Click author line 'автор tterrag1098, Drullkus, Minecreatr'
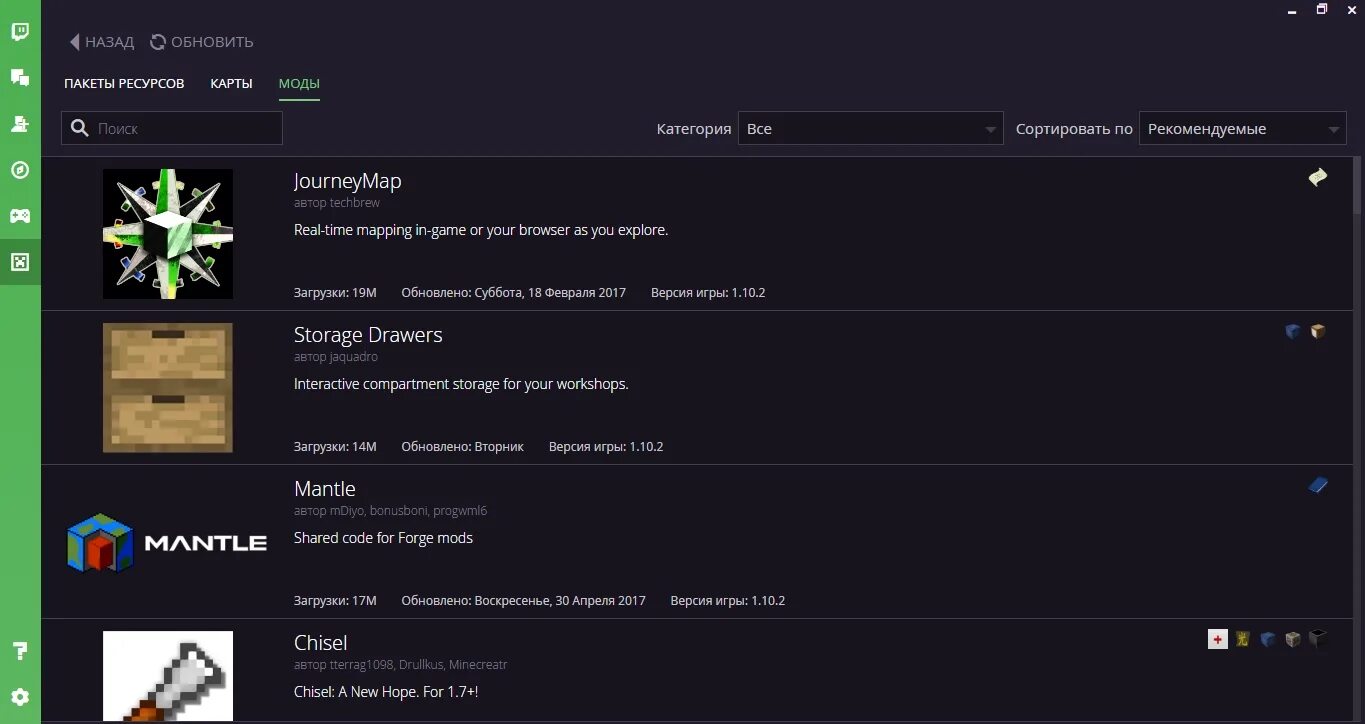Viewport: 1365px width, 724px height. 401,665
